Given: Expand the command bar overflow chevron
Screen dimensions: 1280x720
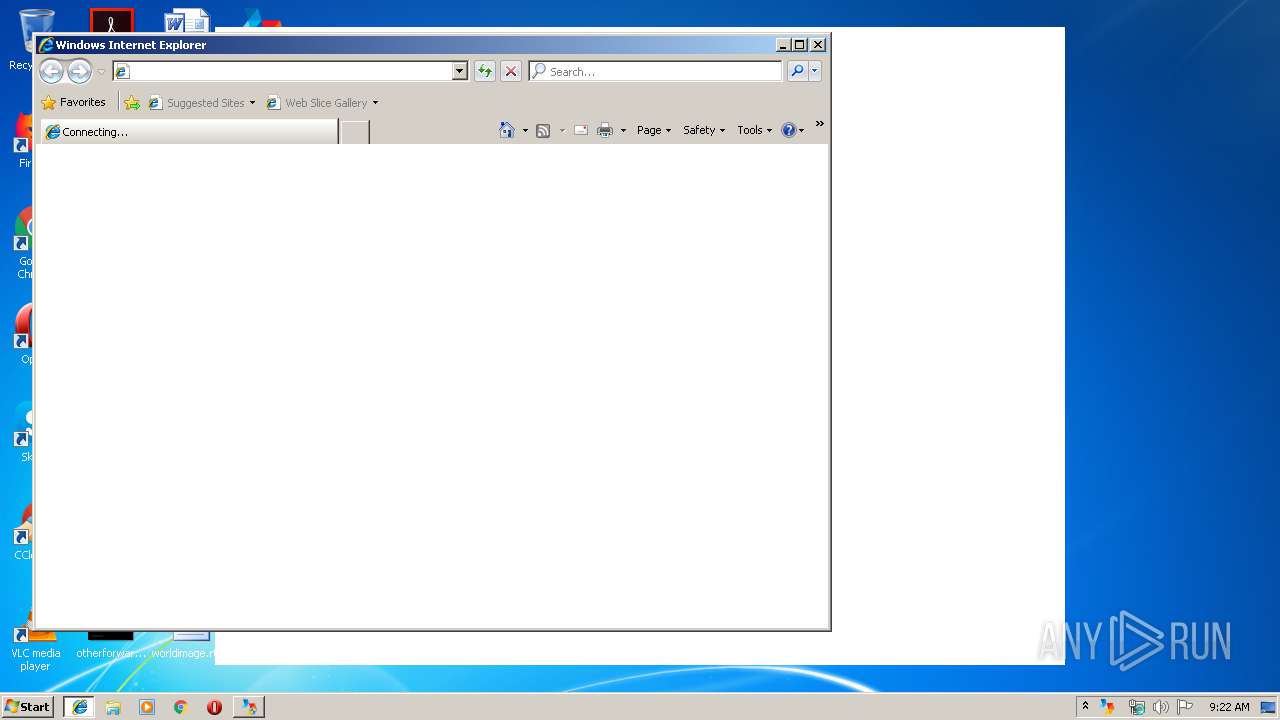Looking at the screenshot, I should pos(819,124).
